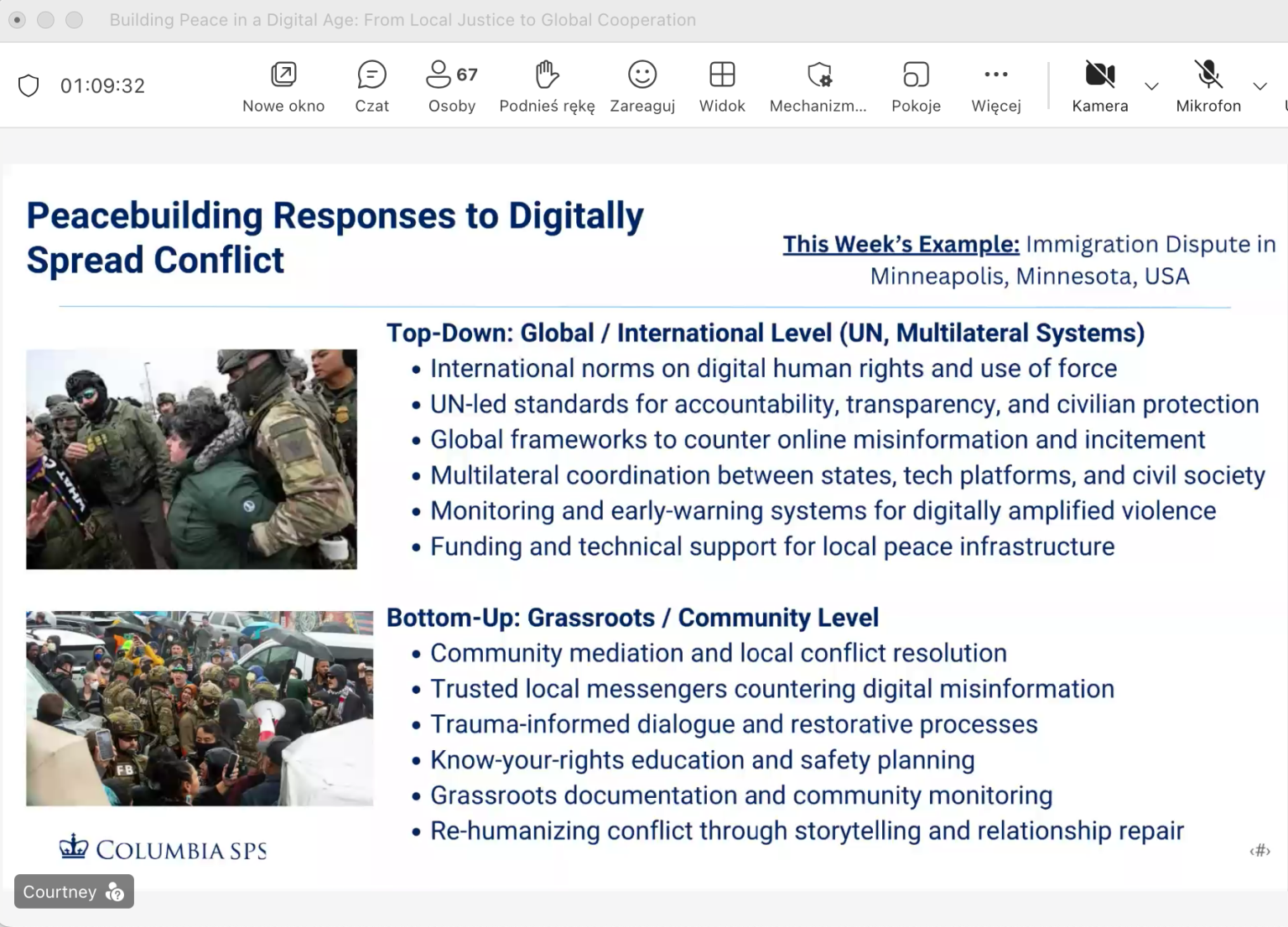
Task: Open security settings via Mechanizm icon
Action: coord(818,84)
